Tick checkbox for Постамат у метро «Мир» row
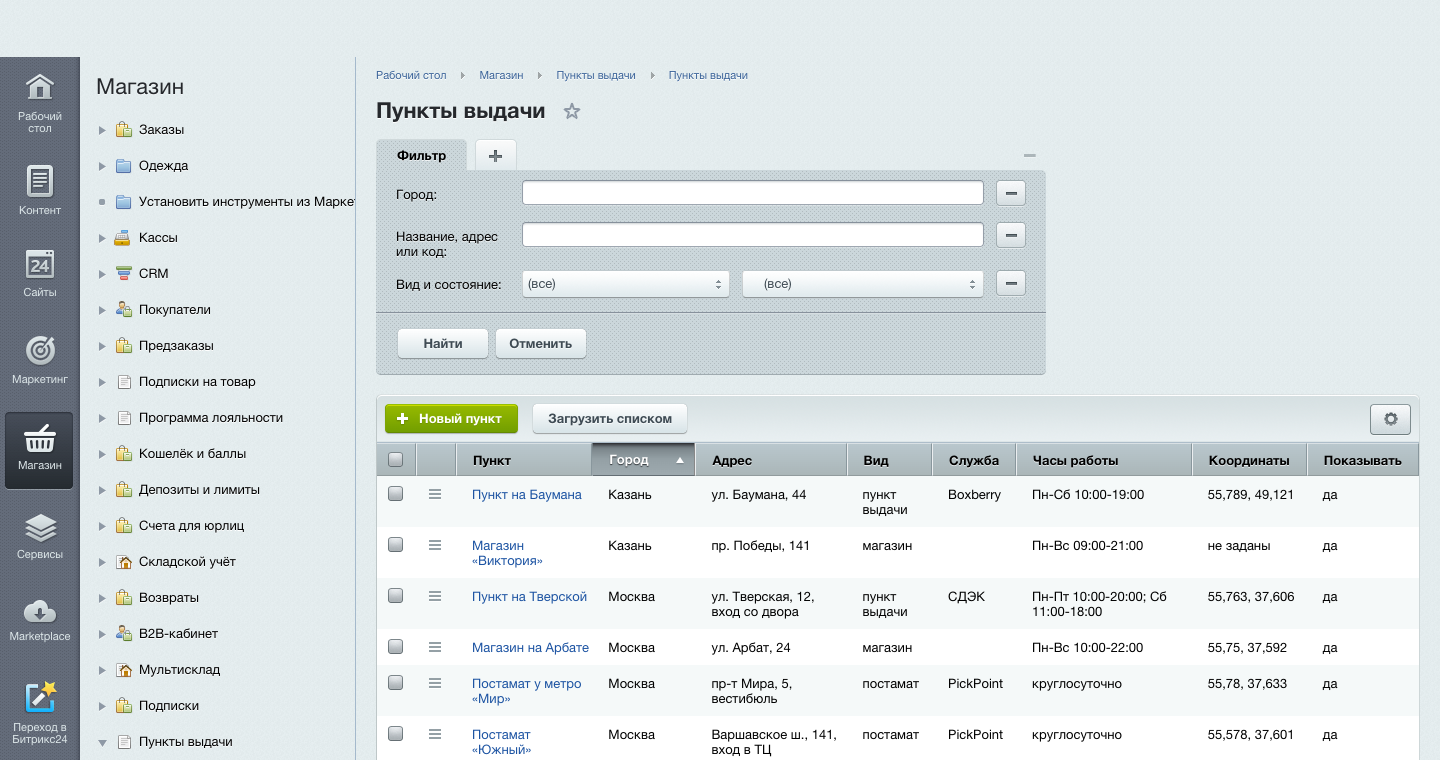 coord(395,683)
